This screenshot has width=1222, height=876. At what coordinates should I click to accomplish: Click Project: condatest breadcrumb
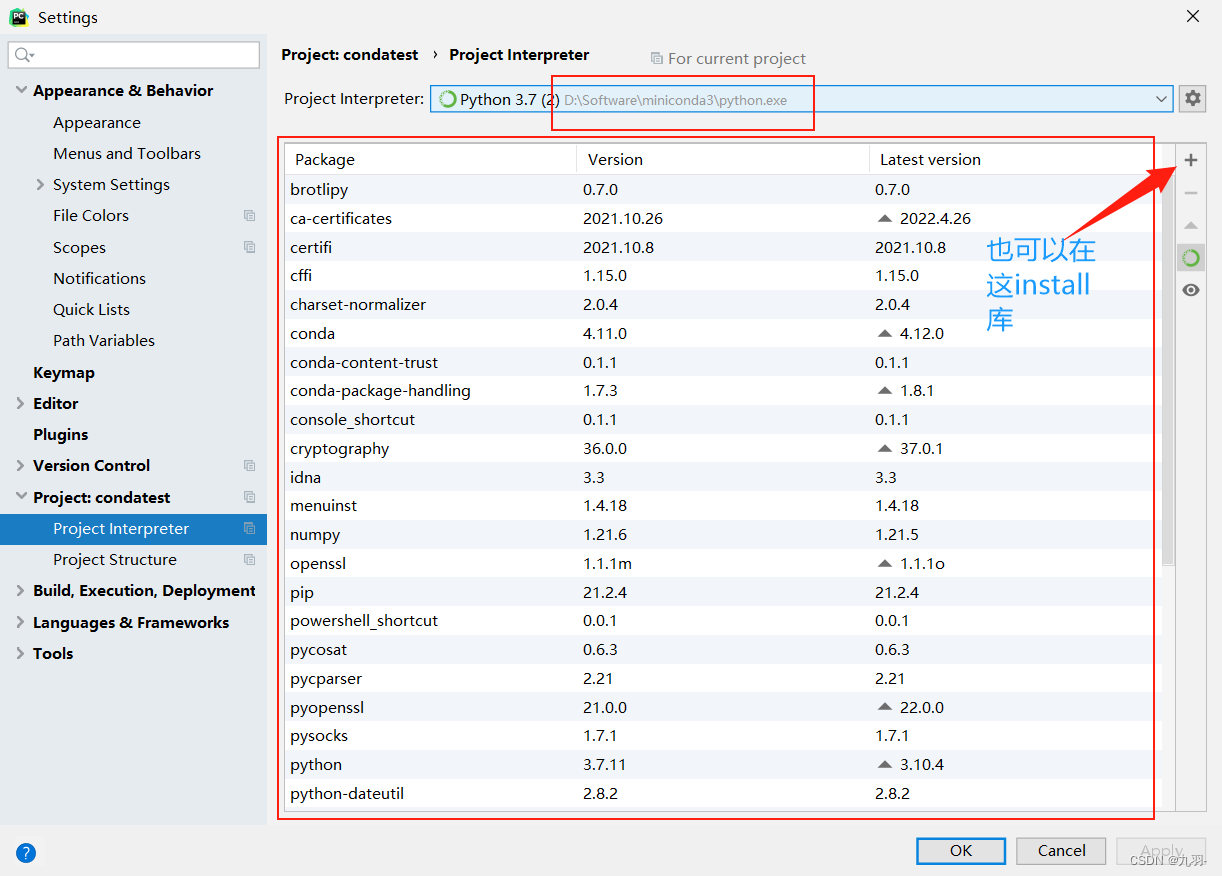pos(350,55)
